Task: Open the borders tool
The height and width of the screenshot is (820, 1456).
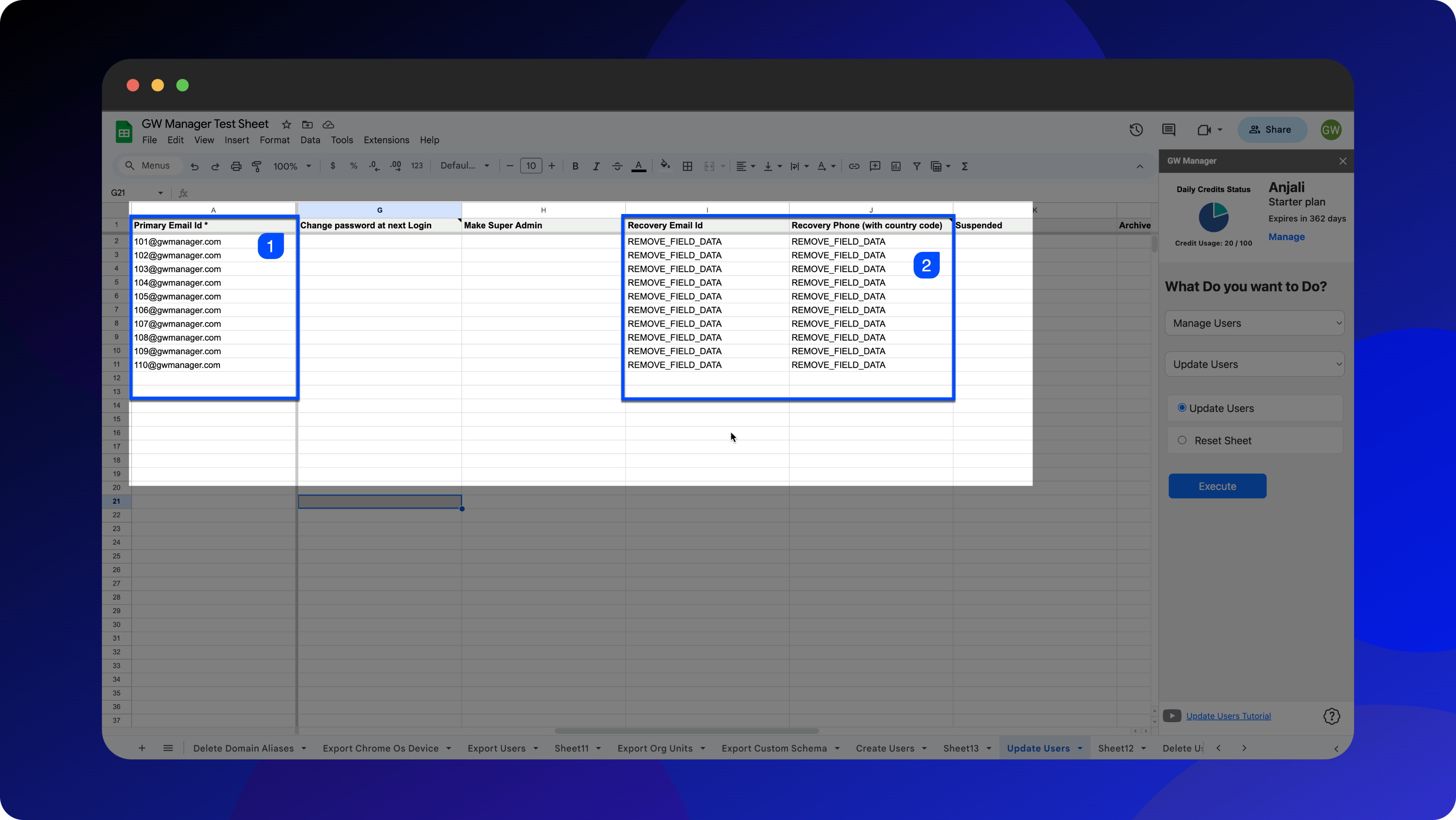Action: tap(687, 166)
